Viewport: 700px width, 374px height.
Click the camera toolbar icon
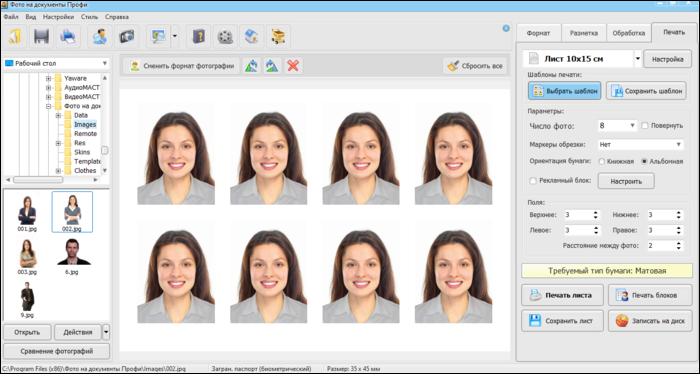click(126, 37)
